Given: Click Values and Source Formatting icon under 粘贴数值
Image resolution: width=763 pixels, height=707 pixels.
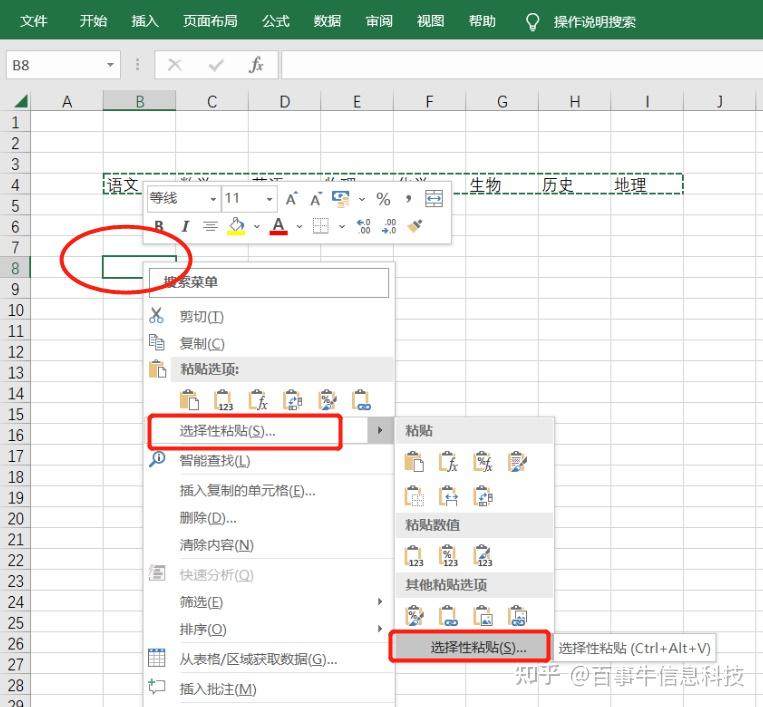Looking at the screenshot, I should 483,556.
